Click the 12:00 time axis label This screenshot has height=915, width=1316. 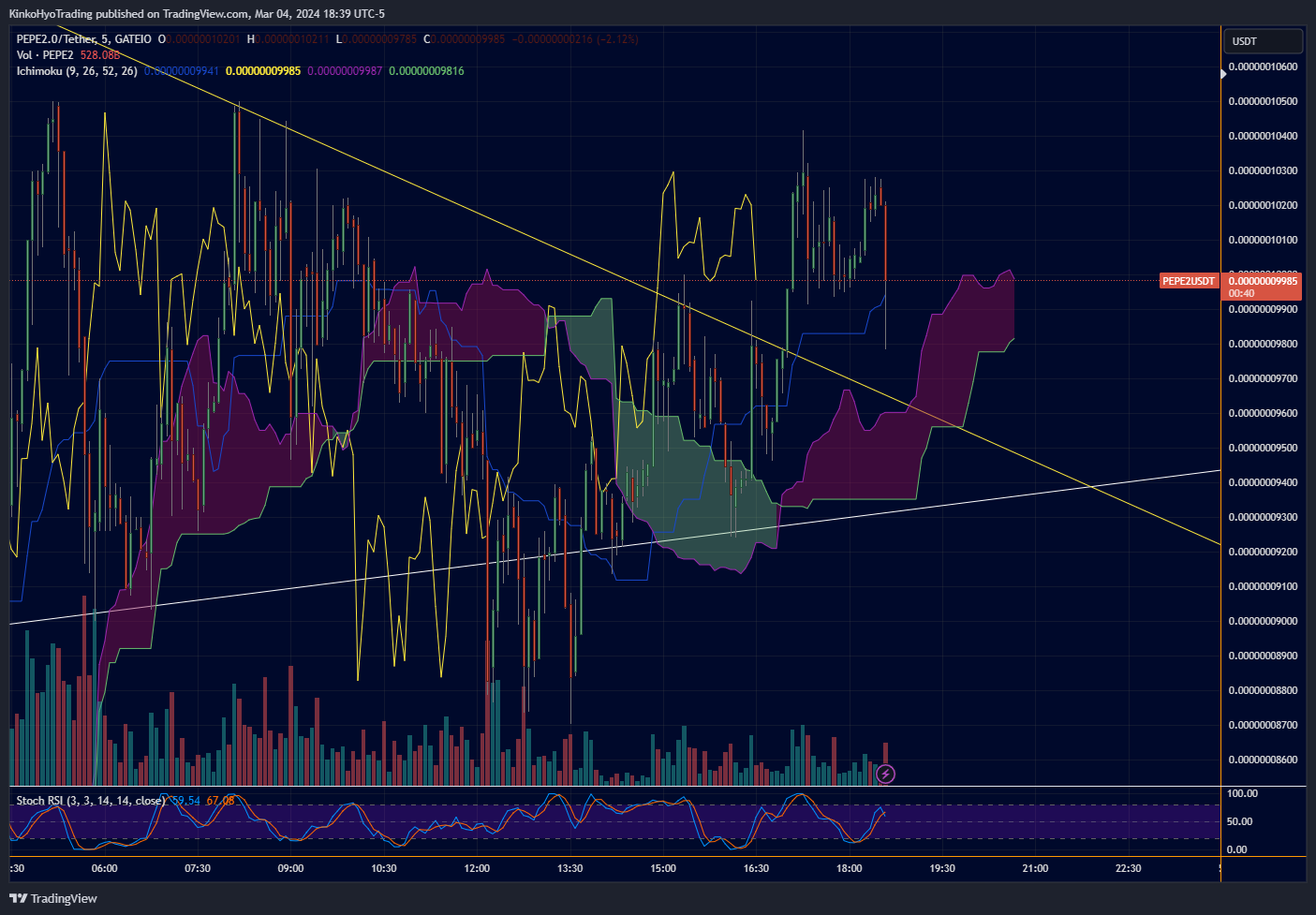(x=477, y=868)
